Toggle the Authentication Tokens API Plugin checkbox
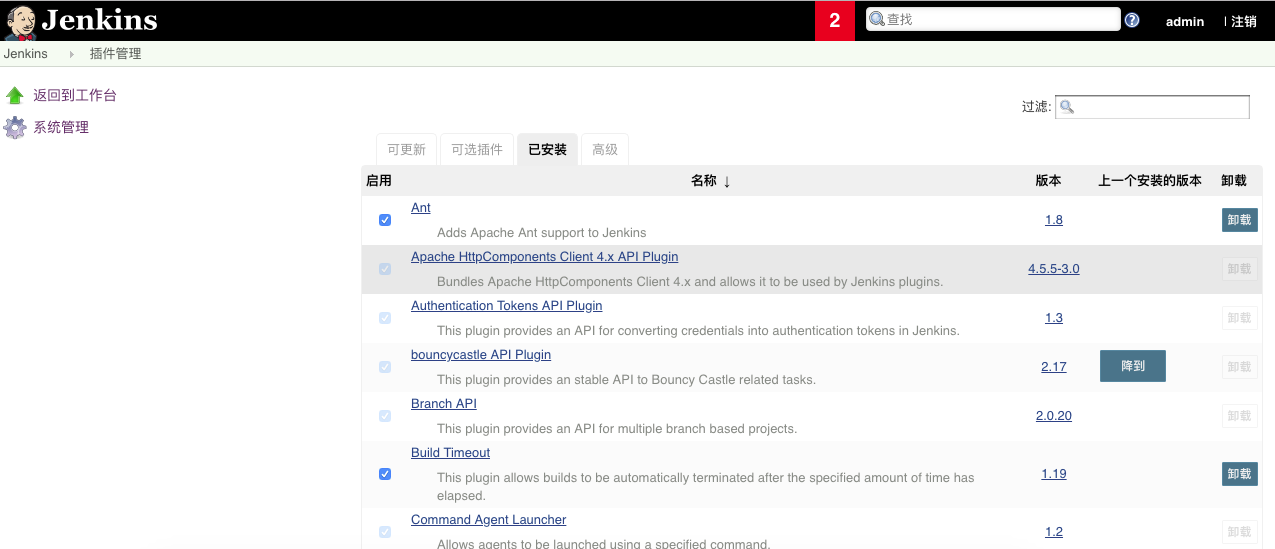 click(385, 318)
